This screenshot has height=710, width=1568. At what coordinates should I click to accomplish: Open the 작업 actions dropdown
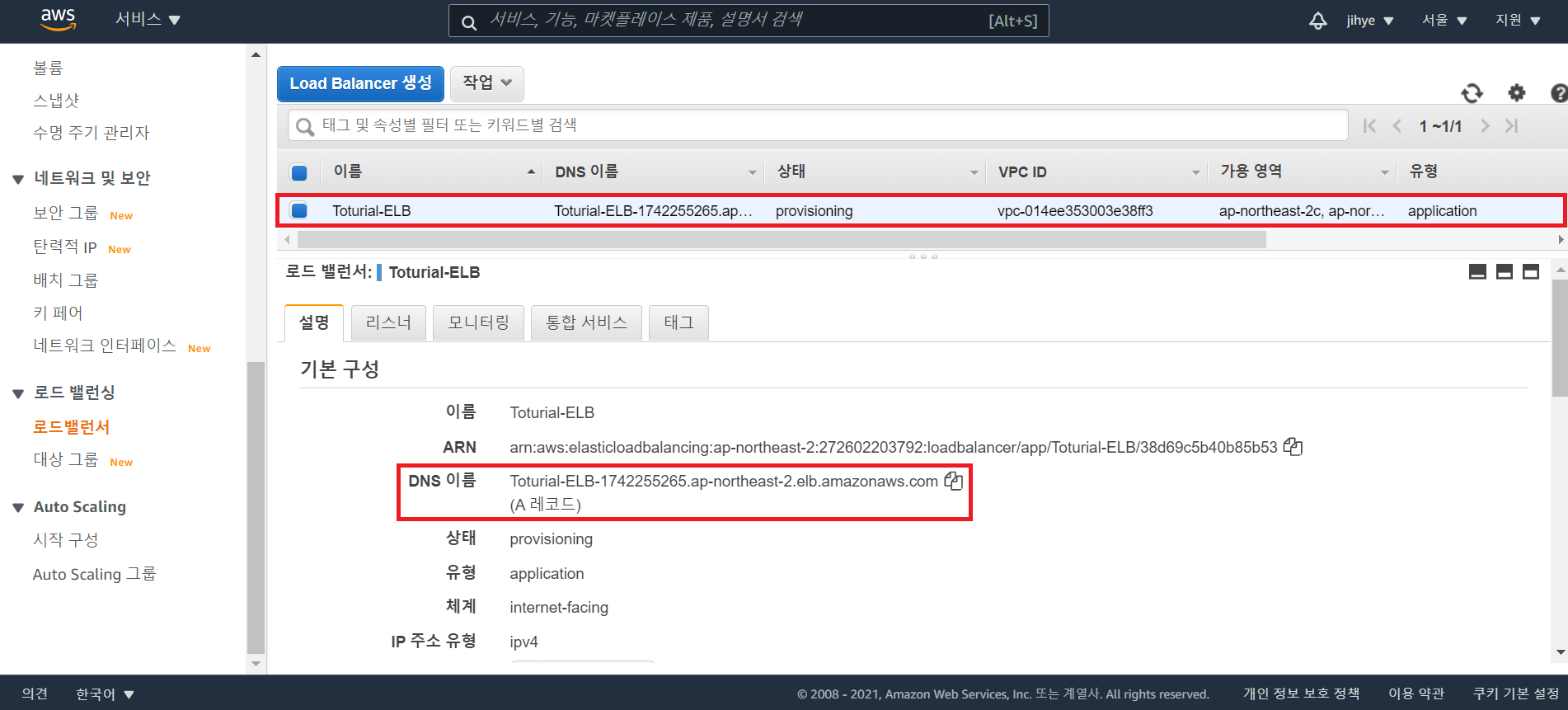pos(487,83)
